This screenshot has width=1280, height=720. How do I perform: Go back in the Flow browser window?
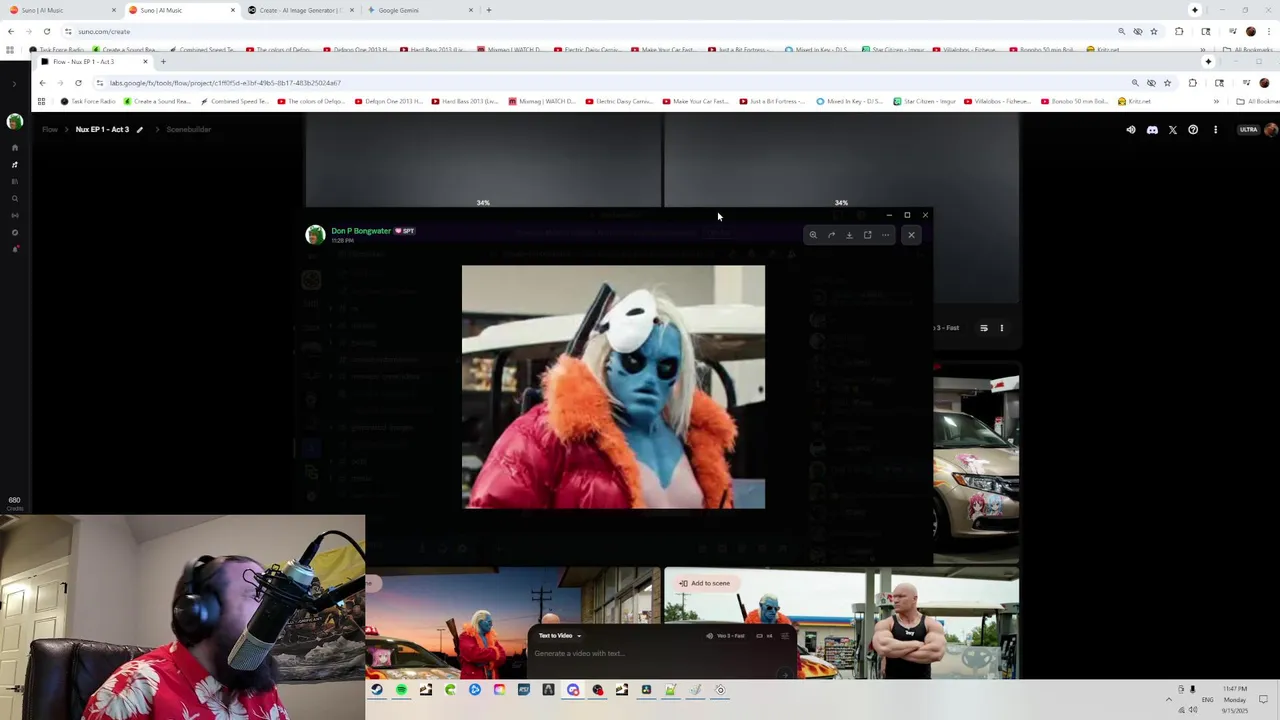coord(42,83)
